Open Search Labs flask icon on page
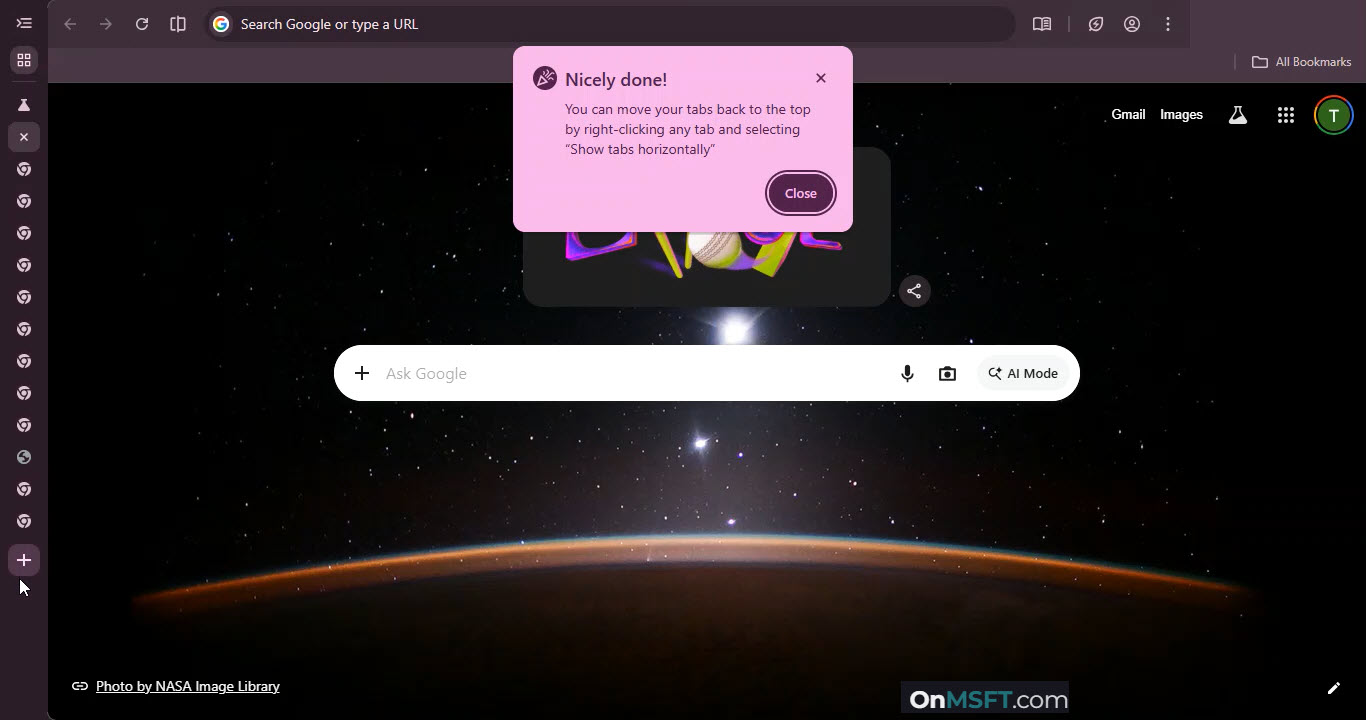The height and width of the screenshot is (720, 1366). (x=1238, y=115)
